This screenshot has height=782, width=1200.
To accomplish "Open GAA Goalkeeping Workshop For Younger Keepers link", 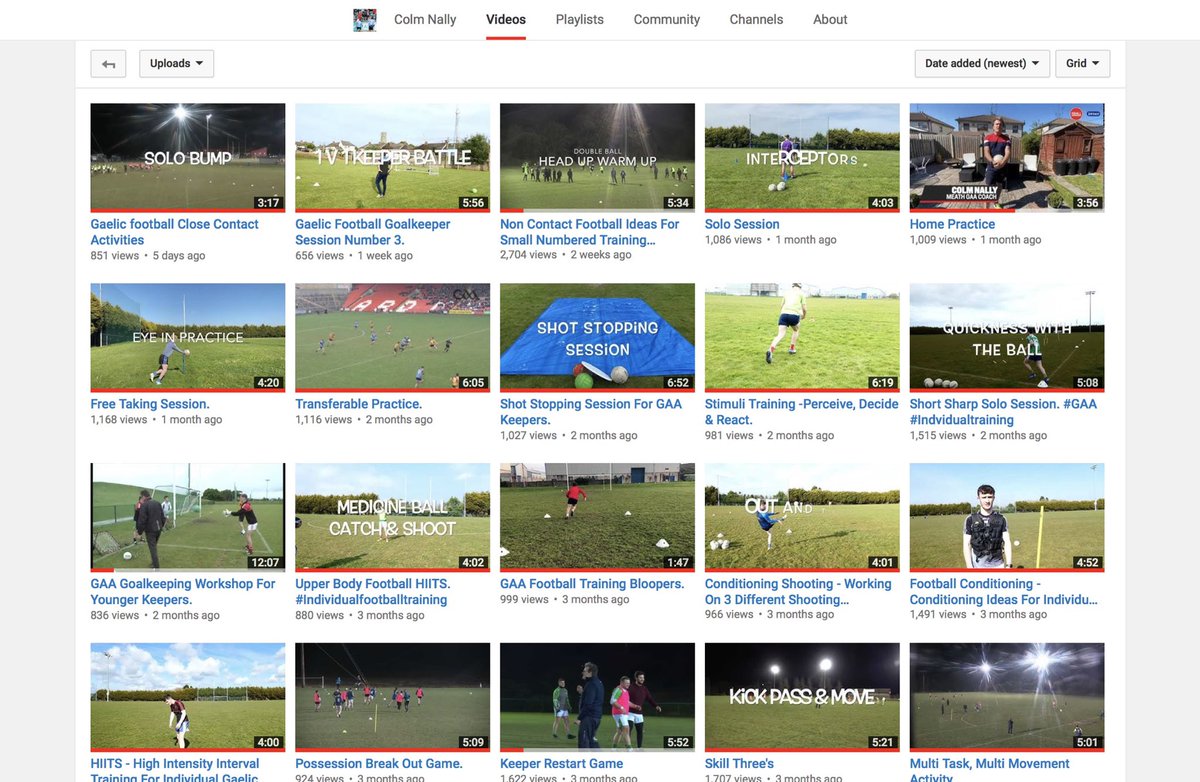I will [183, 592].
